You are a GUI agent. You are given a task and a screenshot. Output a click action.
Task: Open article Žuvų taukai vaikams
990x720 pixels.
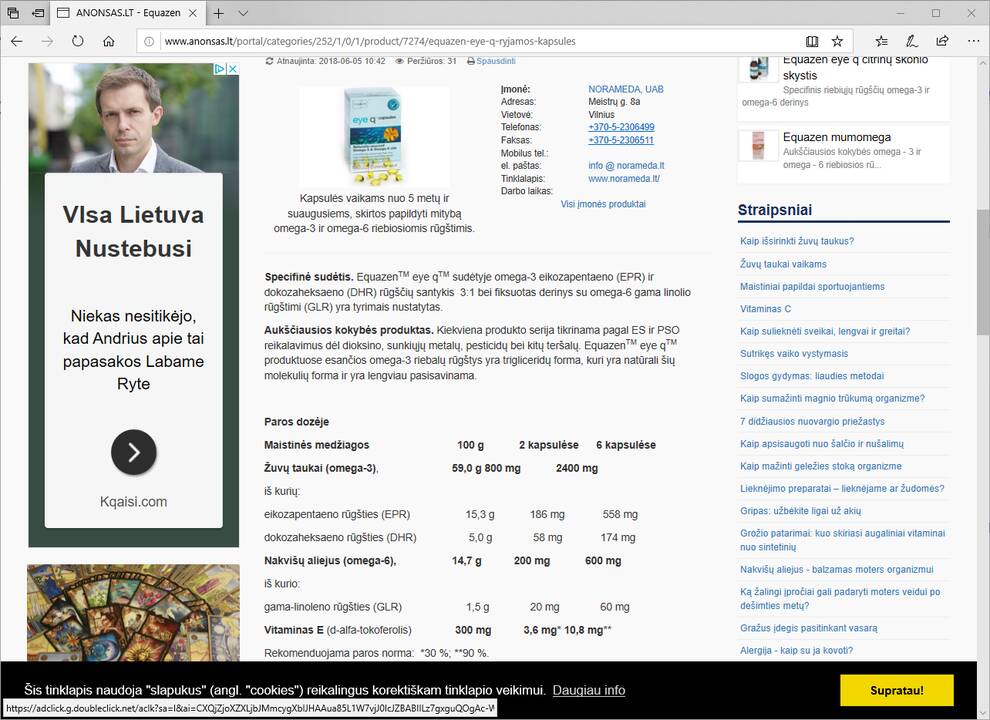tap(783, 264)
